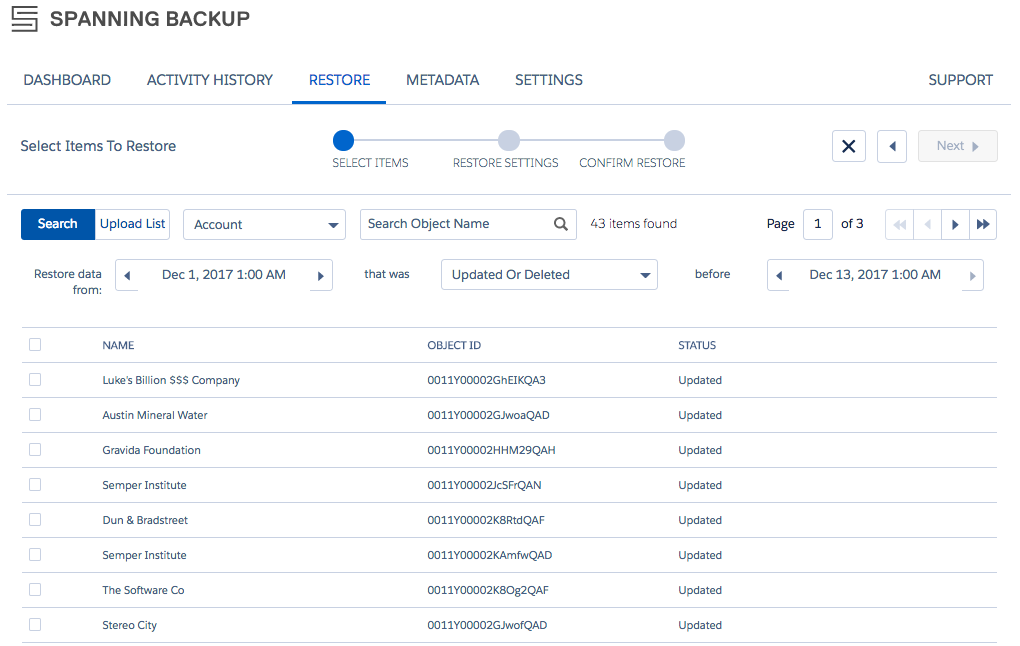This screenshot has width=1020, height=646.
Task: Select the Restore tab
Action: tap(340, 80)
